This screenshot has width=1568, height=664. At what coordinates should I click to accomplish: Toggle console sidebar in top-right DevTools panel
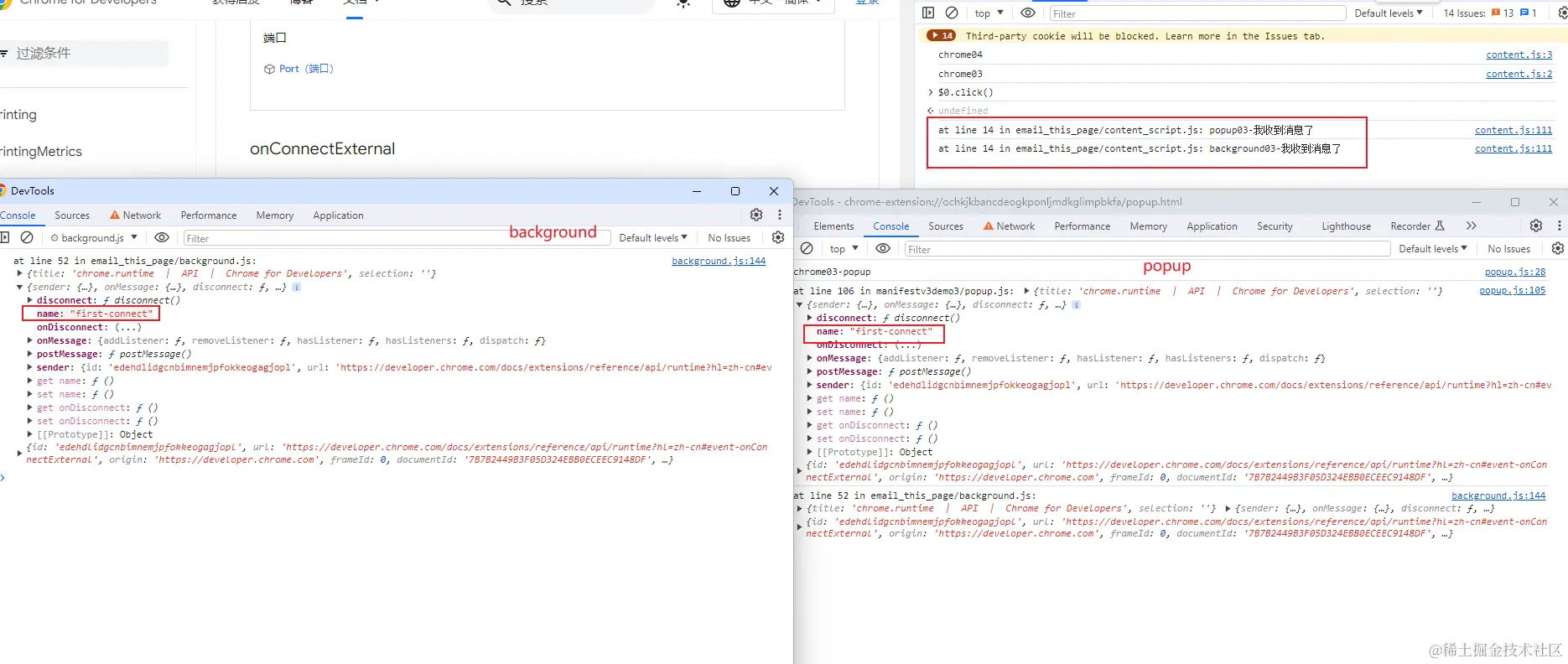point(927,13)
